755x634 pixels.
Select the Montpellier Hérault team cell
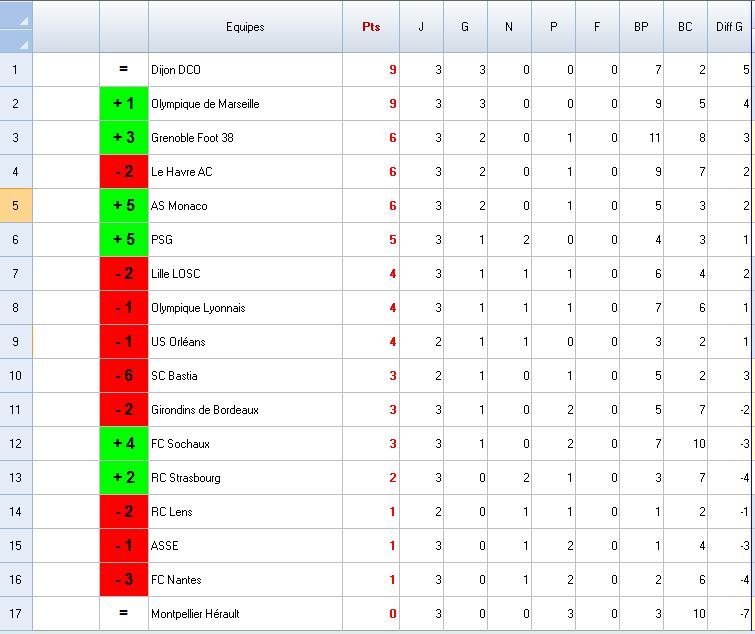tap(245, 614)
